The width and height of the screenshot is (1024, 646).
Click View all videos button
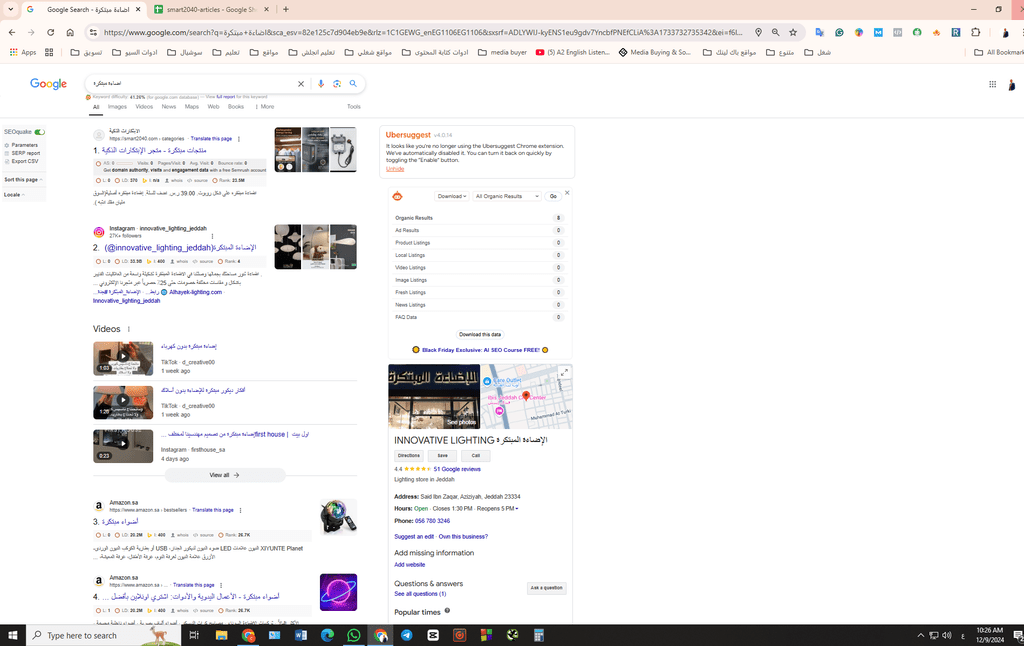[x=225, y=475]
